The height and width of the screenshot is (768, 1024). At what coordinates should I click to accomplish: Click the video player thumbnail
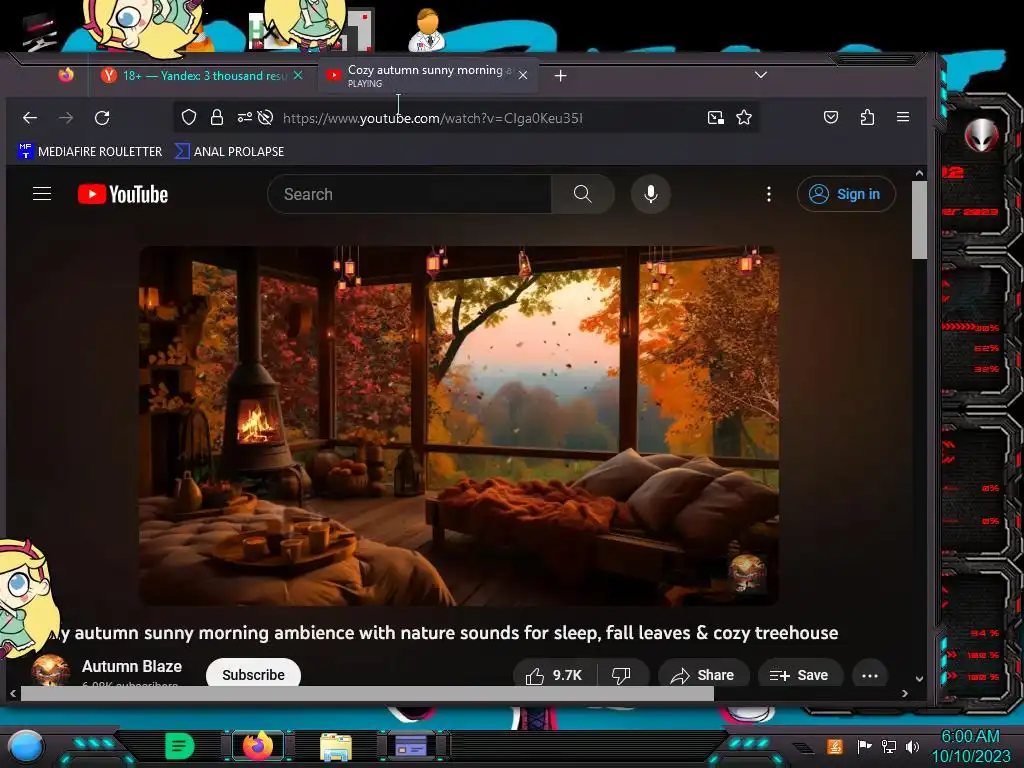coord(458,426)
